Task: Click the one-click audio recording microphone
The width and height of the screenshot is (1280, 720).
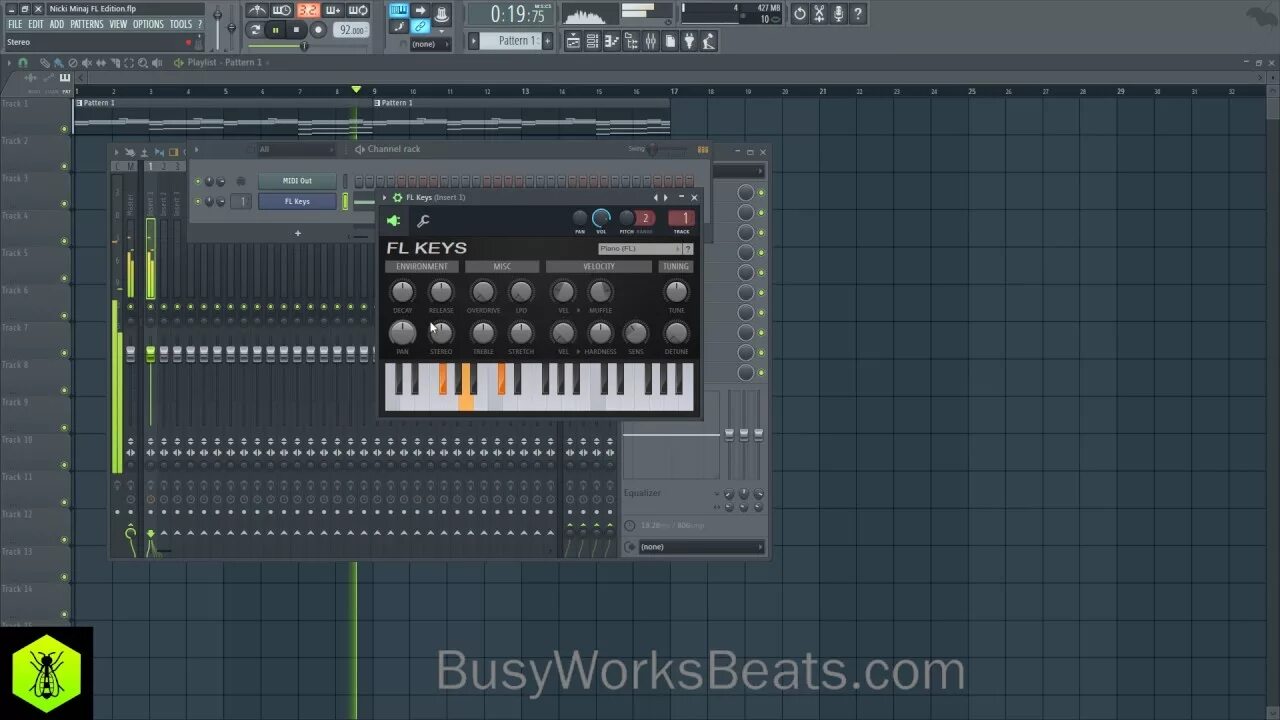Action: pyautogui.click(x=839, y=14)
